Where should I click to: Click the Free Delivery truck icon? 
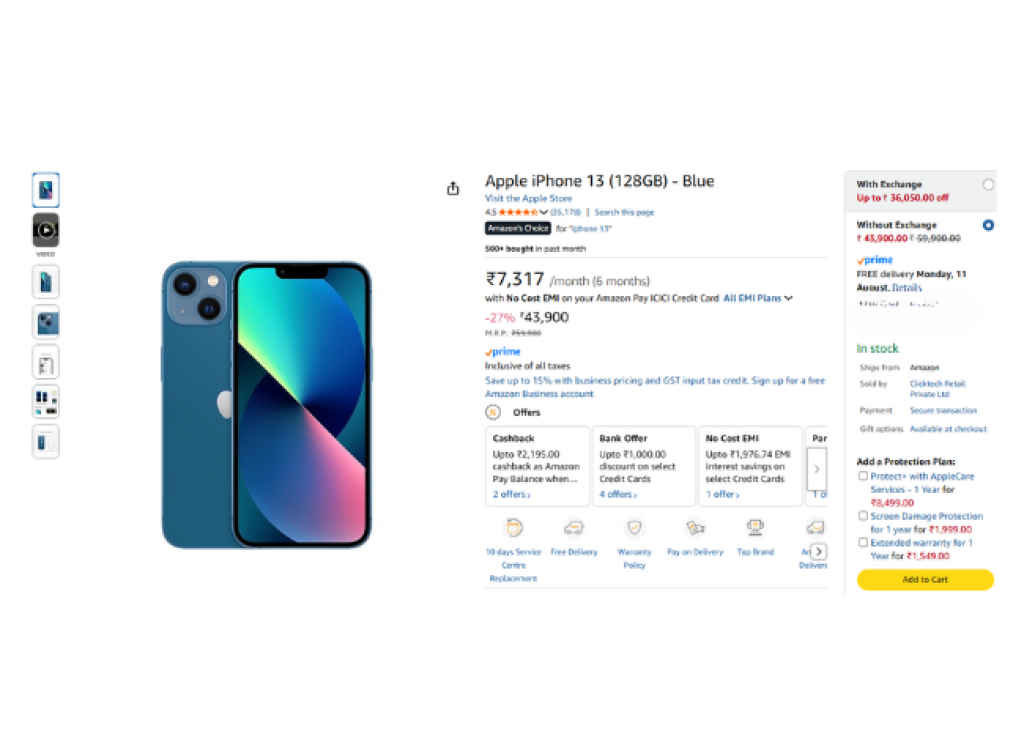pyautogui.click(x=574, y=528)
